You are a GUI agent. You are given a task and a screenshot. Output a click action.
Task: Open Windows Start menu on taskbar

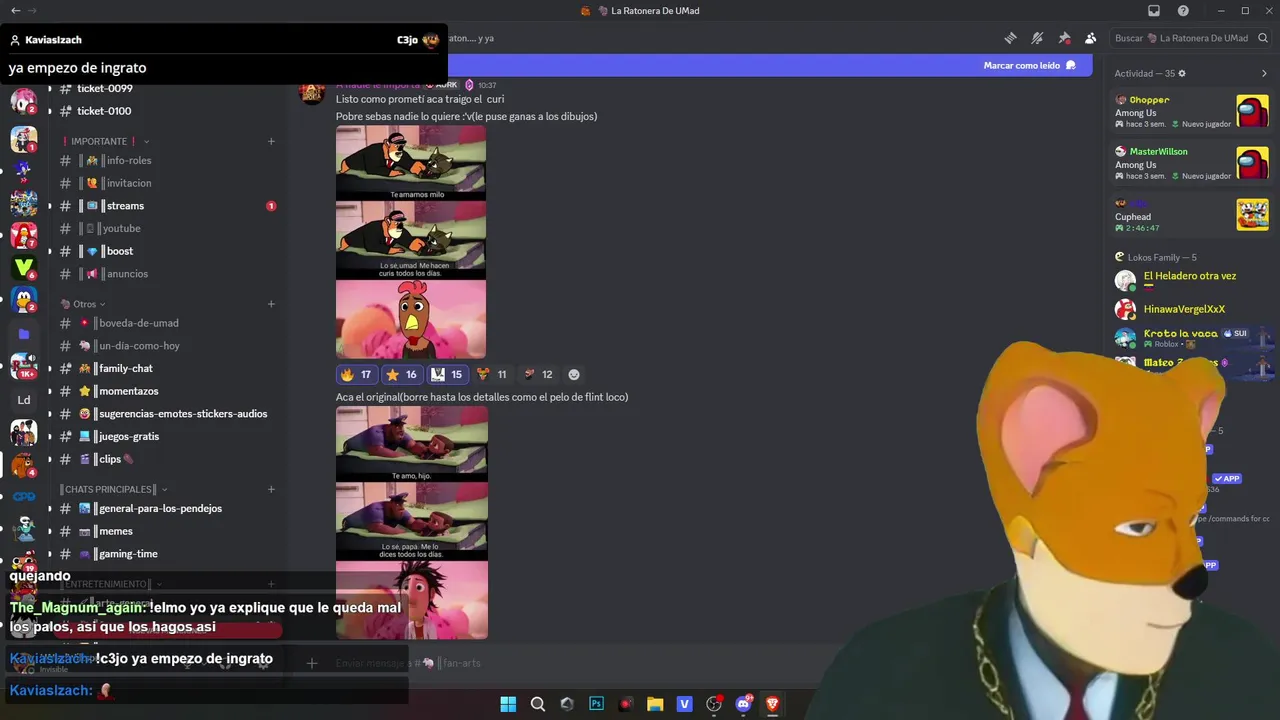click(x=508, y=704)
